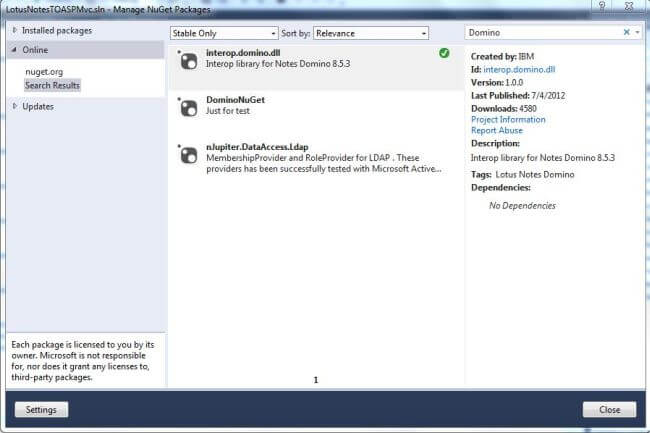Click the interop.domino.dll package icon

[x=189, y=61]
